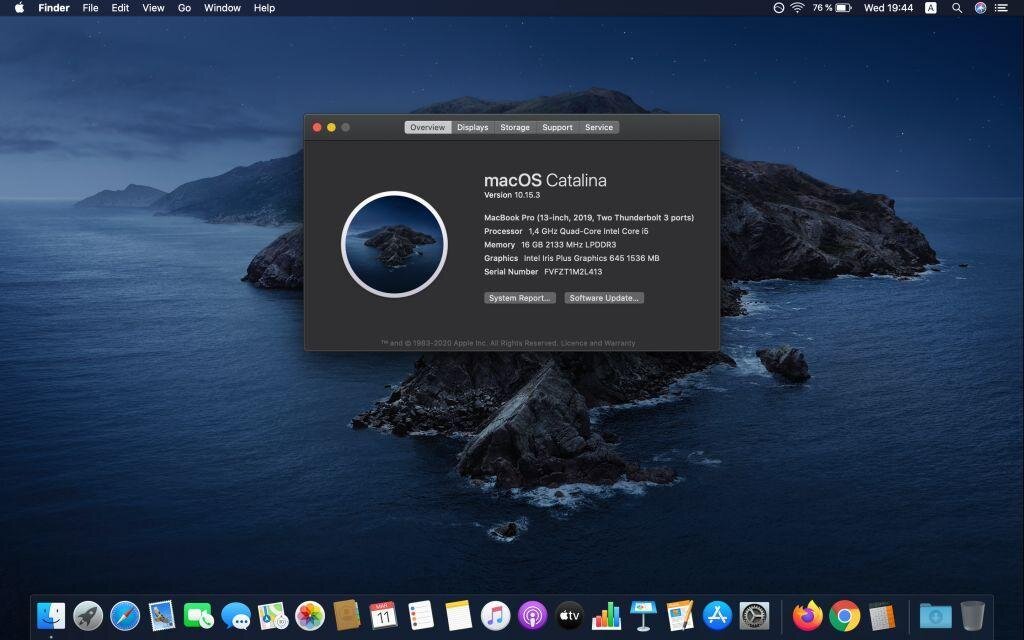Open the Go menu
1024x640 pixels.
coord(184,8)
